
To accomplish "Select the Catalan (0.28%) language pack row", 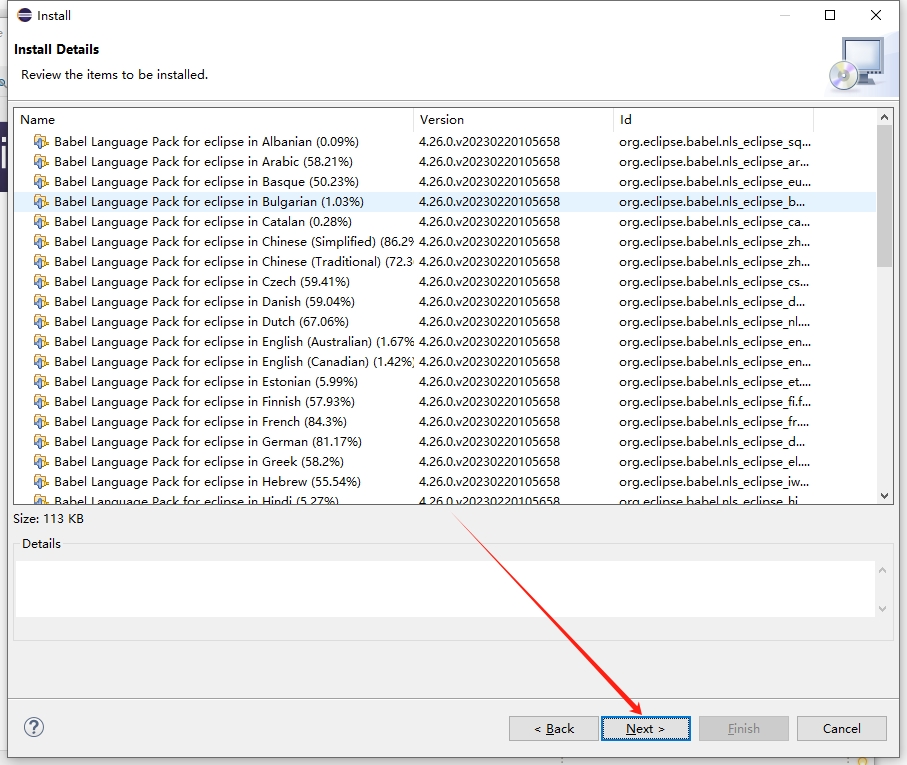I will point(445,221).
